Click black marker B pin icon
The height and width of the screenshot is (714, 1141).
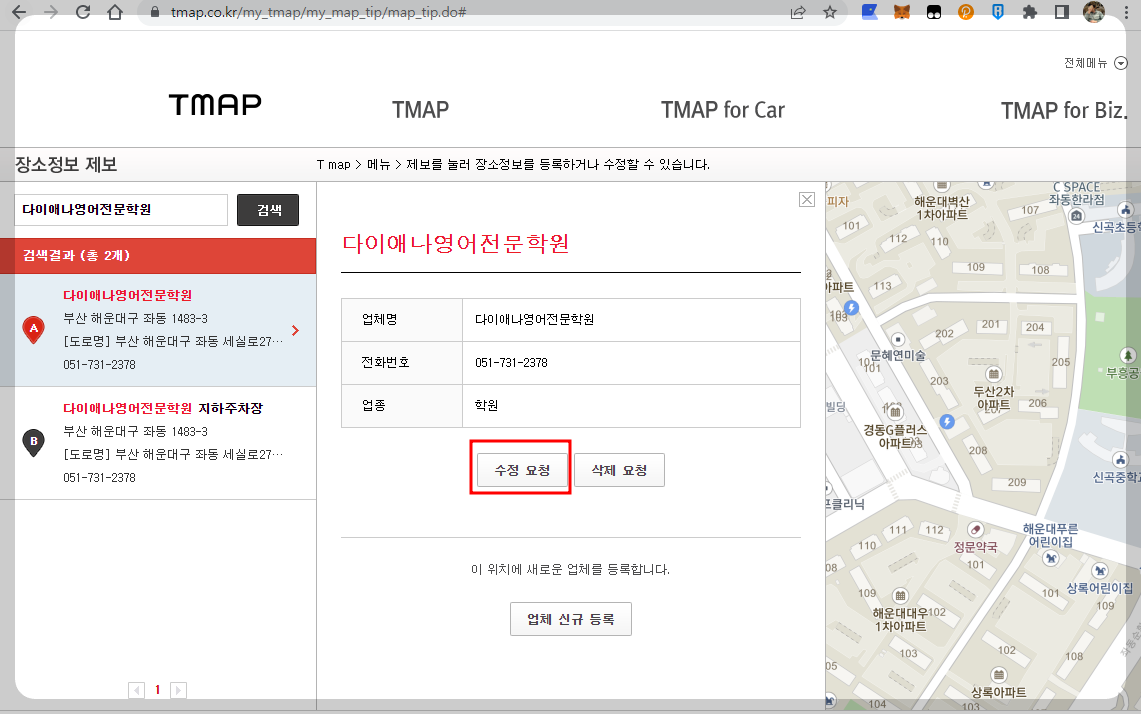pyautogui.click(x=33, y=442)
